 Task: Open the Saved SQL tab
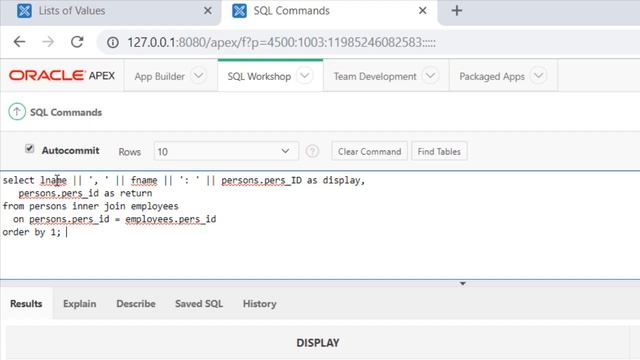199,304
